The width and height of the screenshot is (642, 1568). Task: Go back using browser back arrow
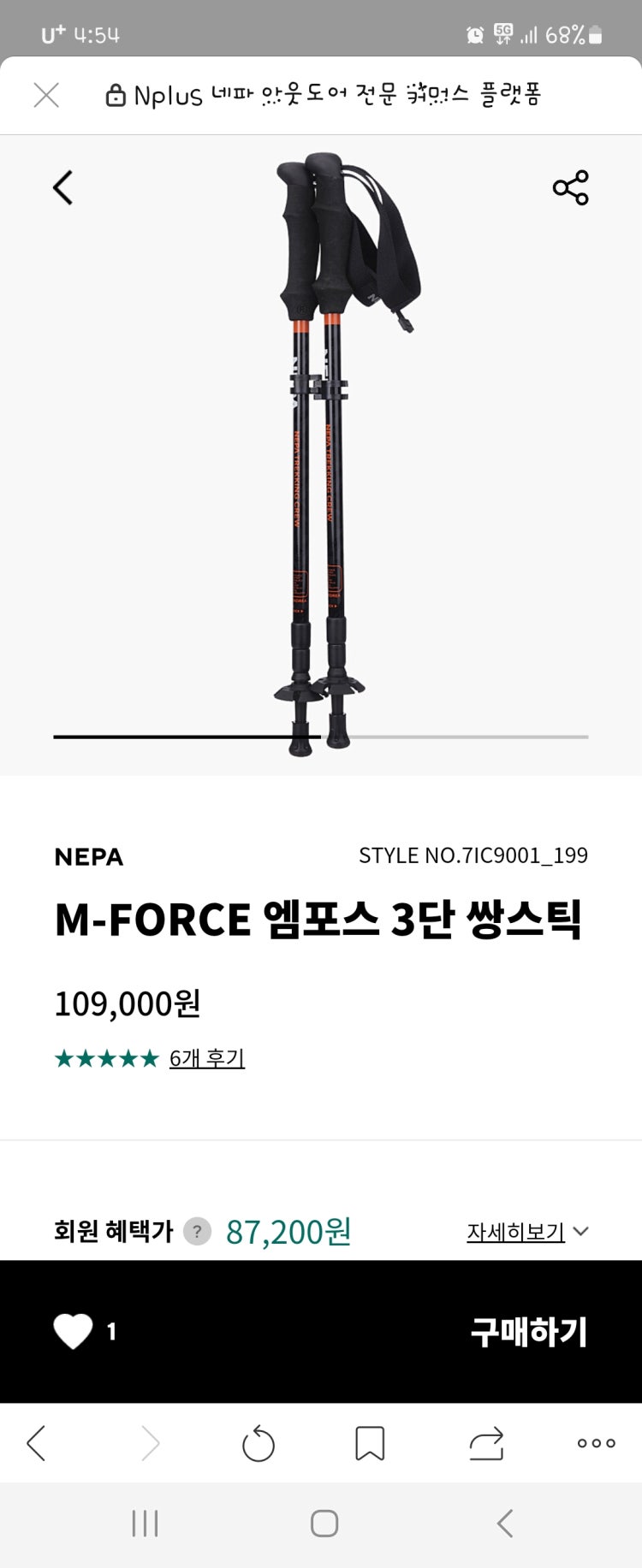(x=36, y=1443)
